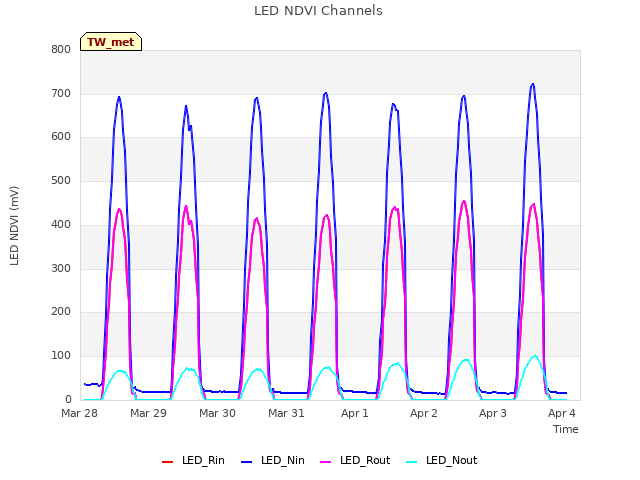Toggle the LED_Rin legend entry
This screenshot has height=480, width=640.
point(193,461)
